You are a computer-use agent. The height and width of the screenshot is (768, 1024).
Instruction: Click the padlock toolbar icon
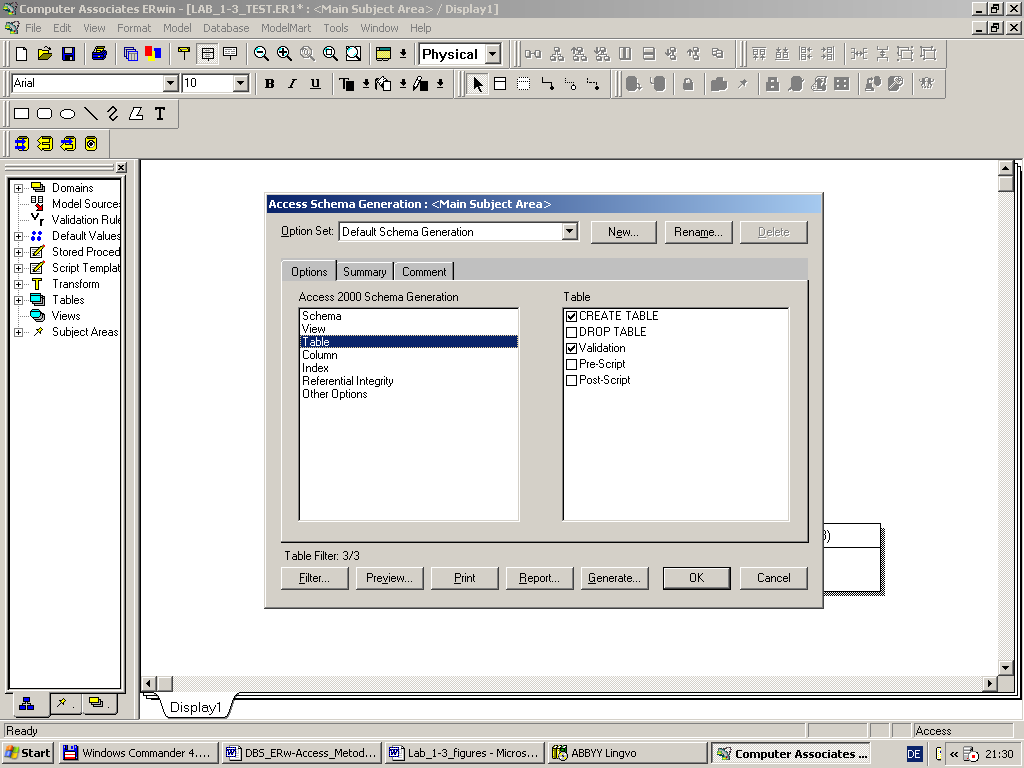point(688,84)
